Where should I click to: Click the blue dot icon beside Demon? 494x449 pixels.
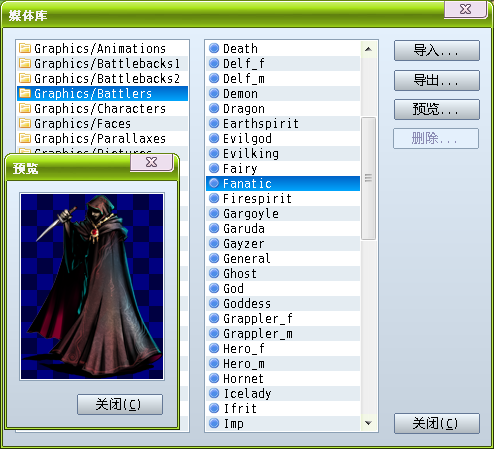pyautogui.click(x=214, y=93)
